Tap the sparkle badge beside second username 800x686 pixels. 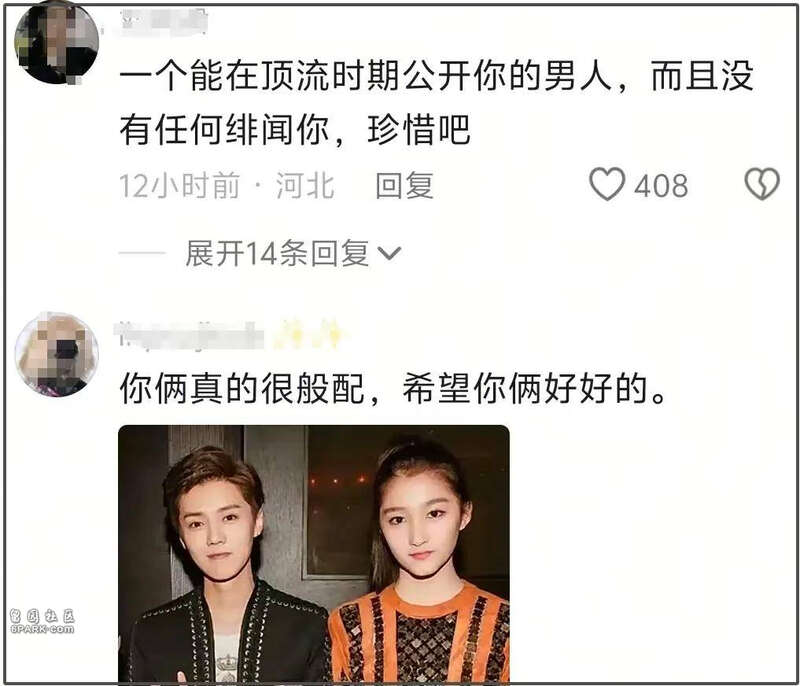pyautogui.click(x=310, y=335)
